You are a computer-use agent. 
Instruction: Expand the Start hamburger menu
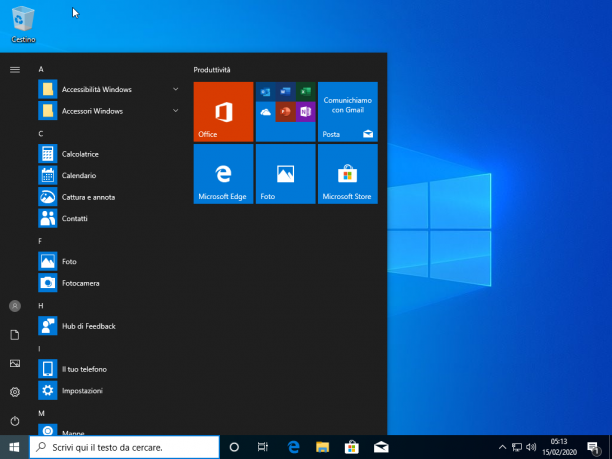pyautogui.click(x=15, y=70)
